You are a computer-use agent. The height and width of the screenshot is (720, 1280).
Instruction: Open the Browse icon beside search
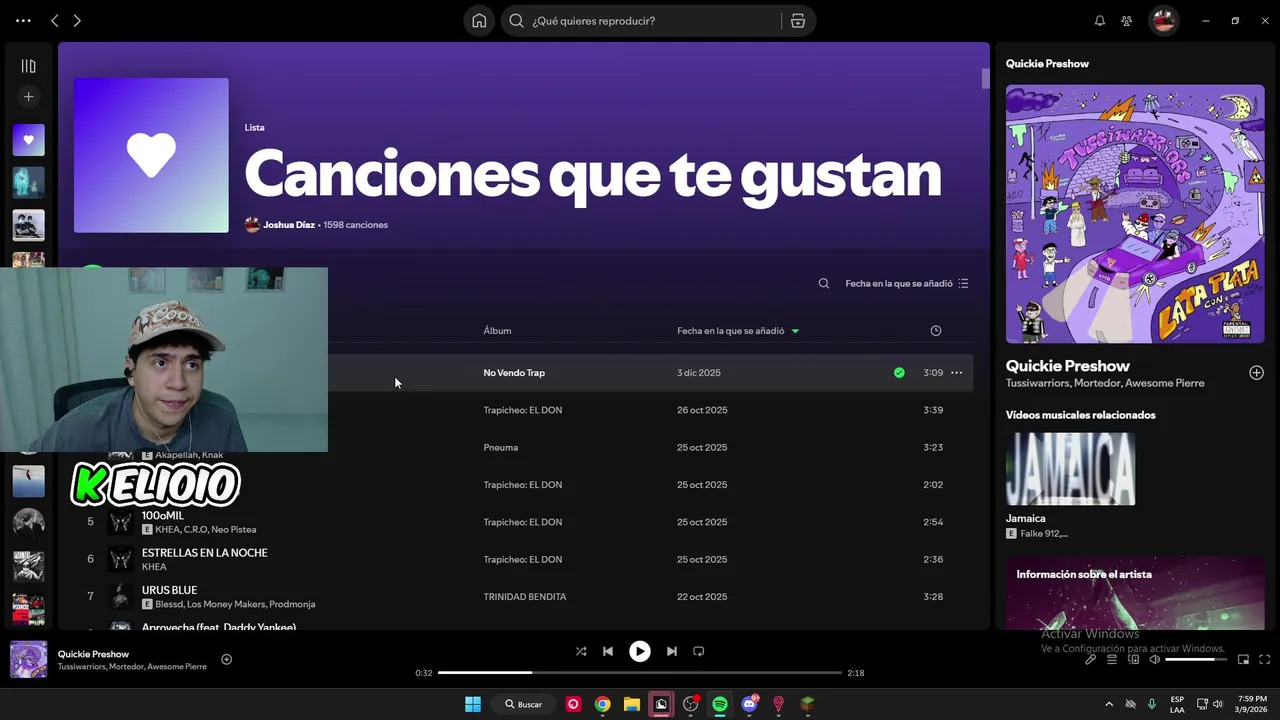(x=798, y=20)
